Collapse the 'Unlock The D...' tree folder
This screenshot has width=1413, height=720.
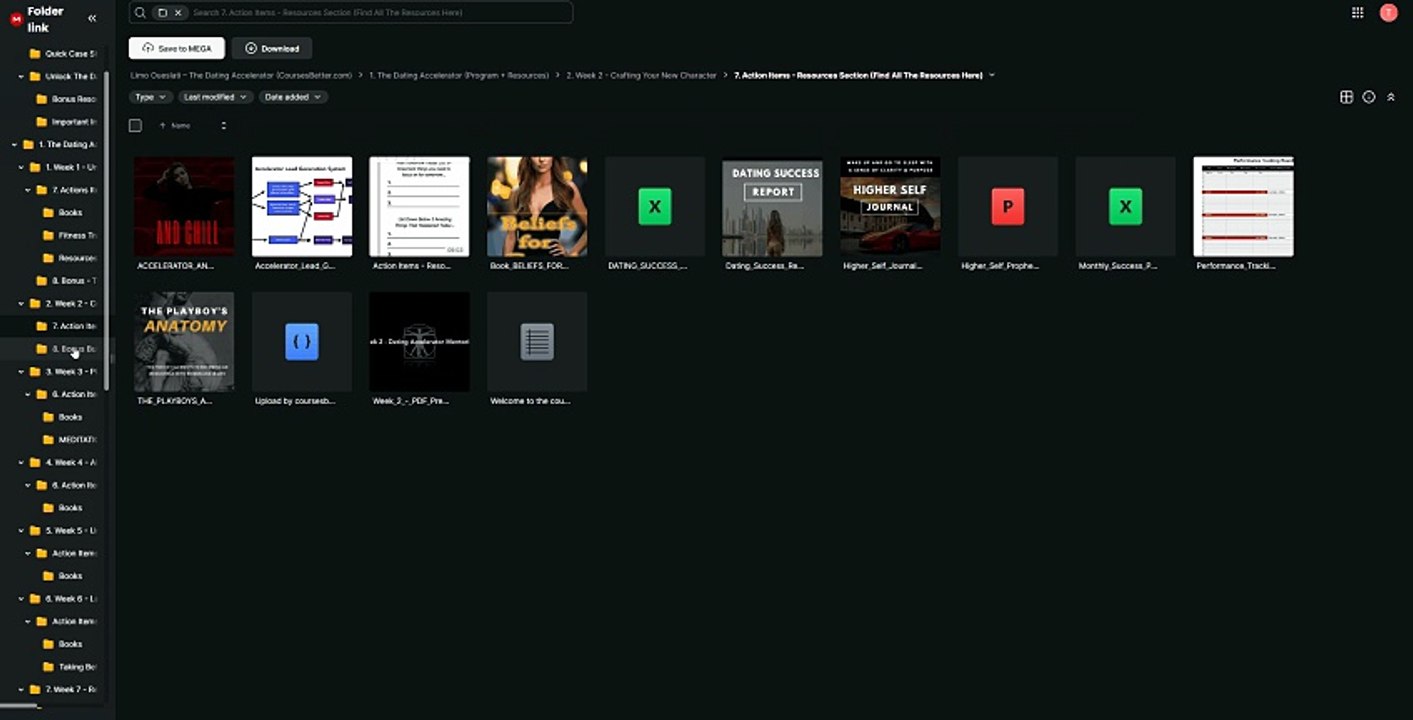point(21,76)
